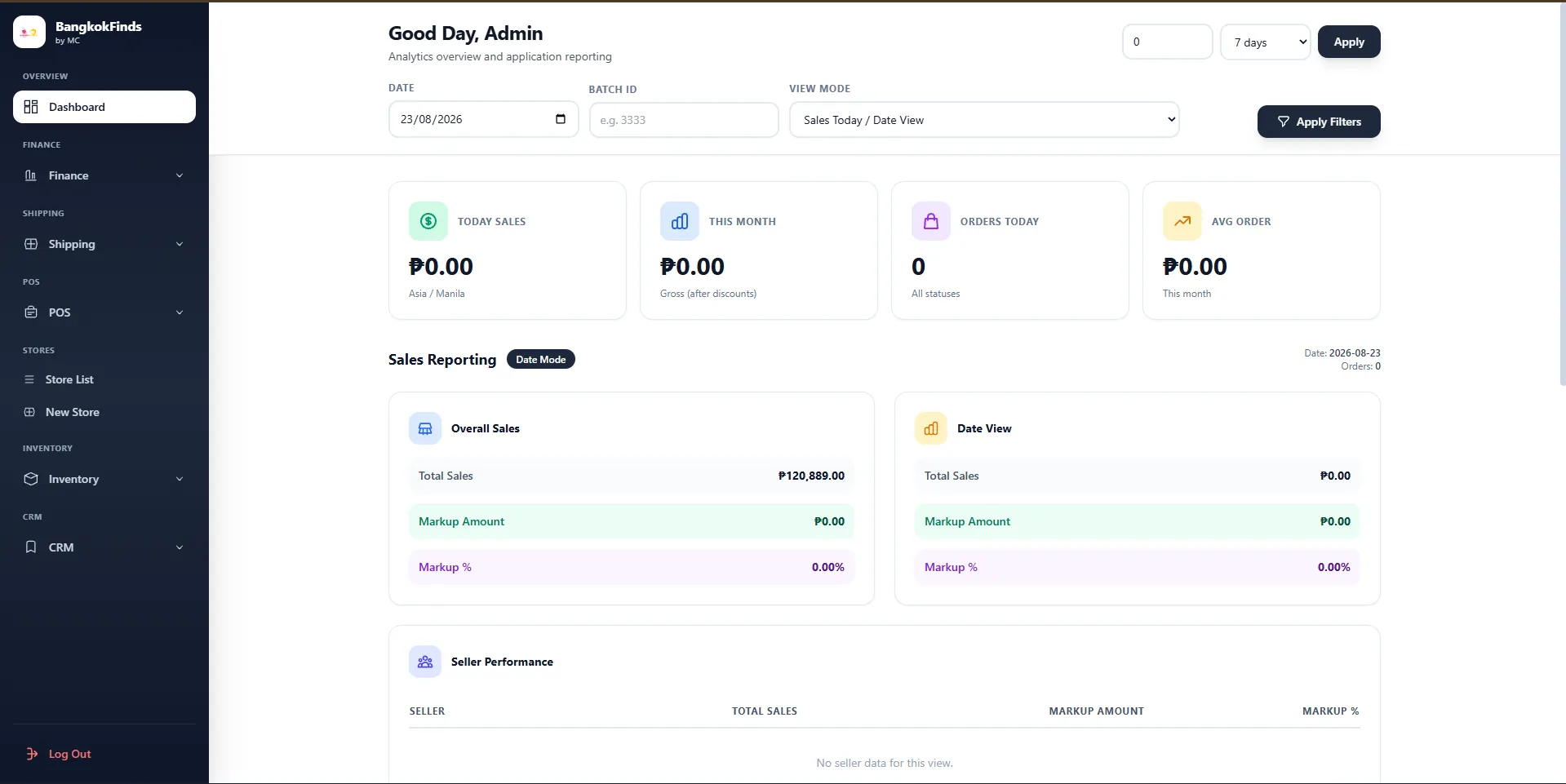This screenshot has height=784, width=1566.
Task: Expand the Finance menu chevron
Action: (x=180, y=175)
